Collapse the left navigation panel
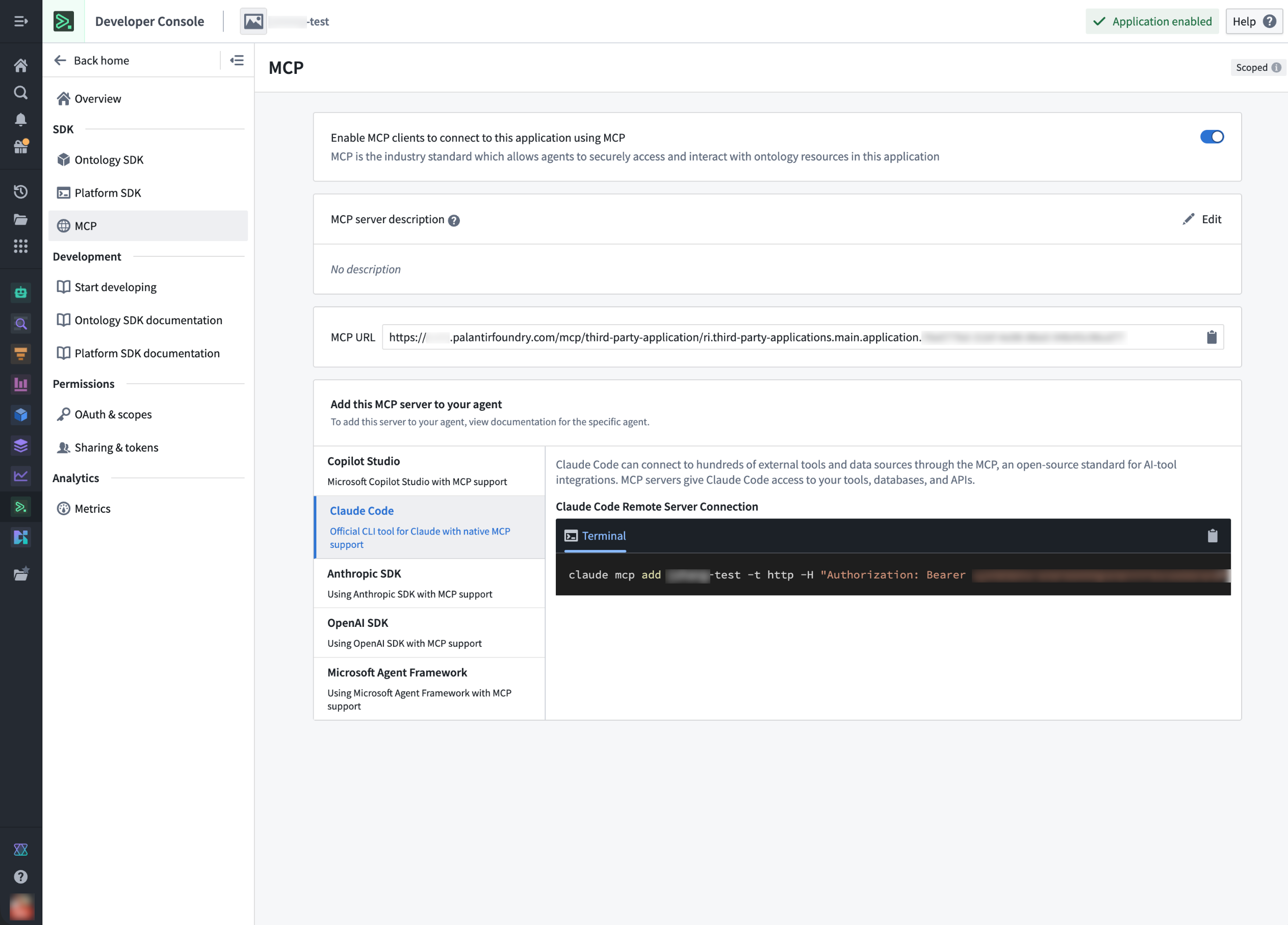The width and height of the screenshot is (1288, 925). tap(238, 60)
